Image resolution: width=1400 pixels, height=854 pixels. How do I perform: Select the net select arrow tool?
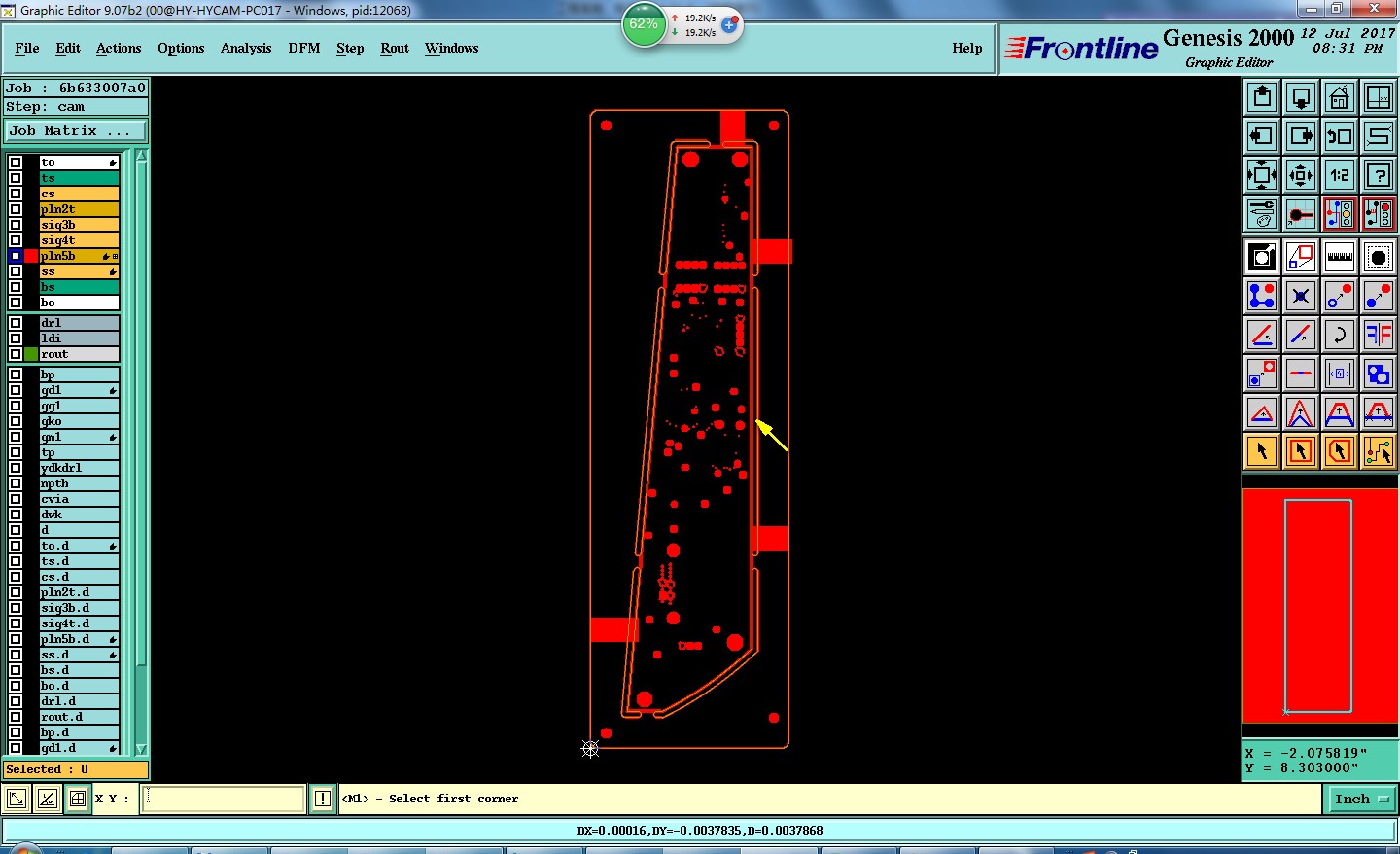(1379, 451)
